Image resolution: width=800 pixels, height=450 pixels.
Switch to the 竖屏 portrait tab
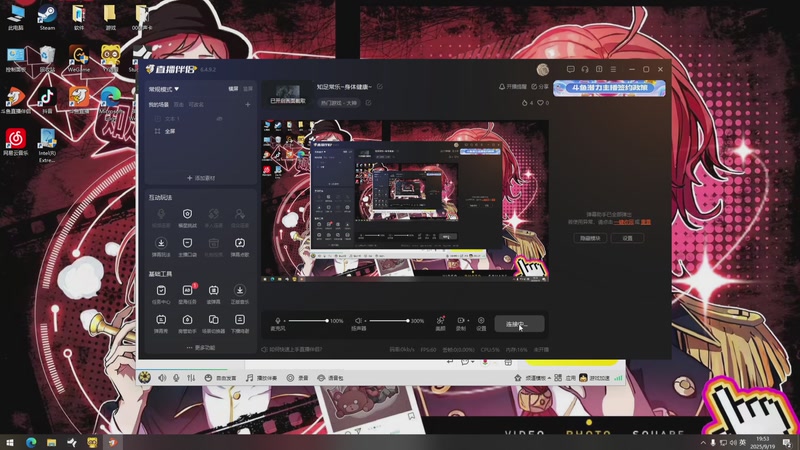[248, 89]
